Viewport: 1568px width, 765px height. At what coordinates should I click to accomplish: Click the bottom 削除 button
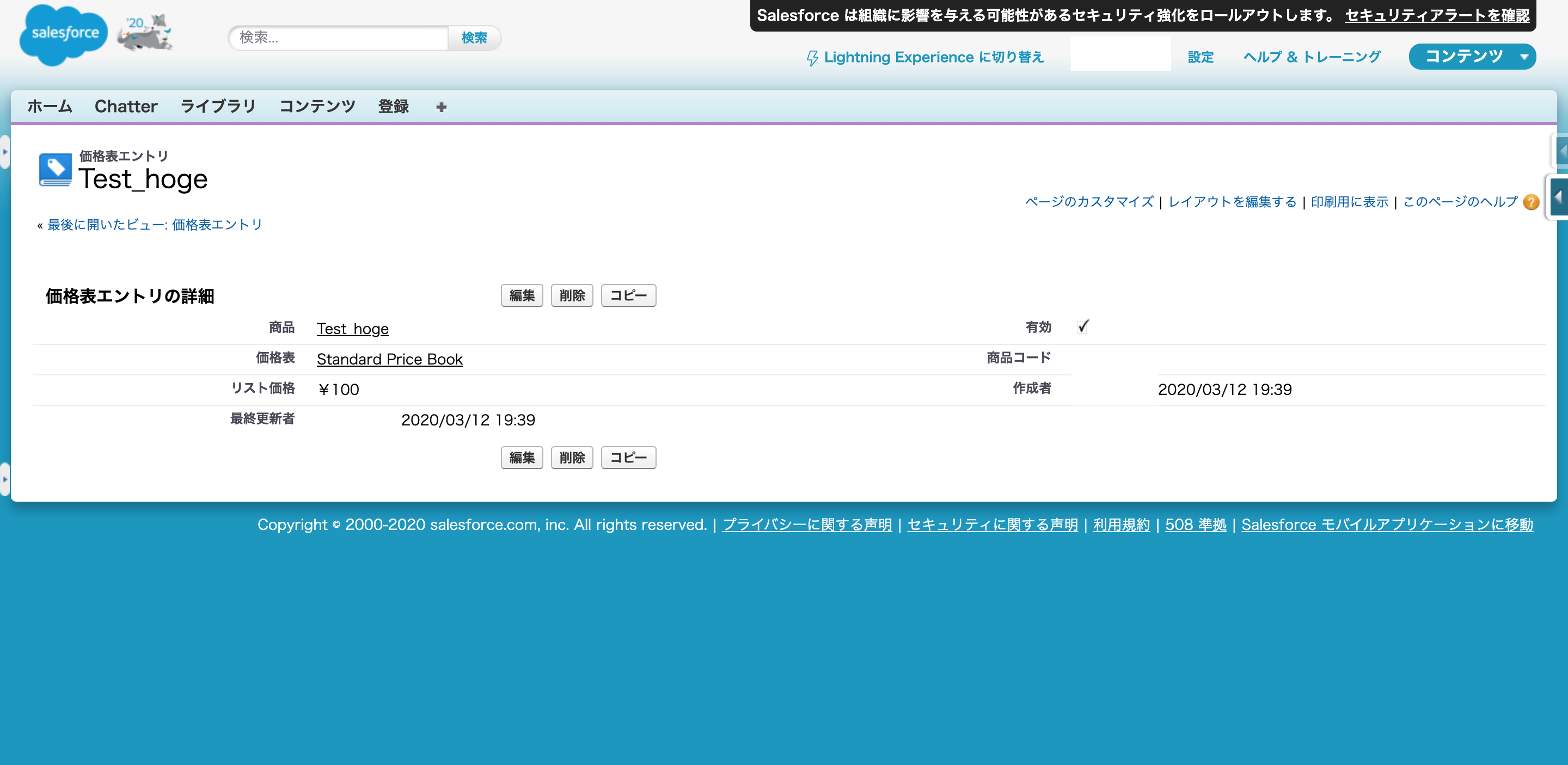[x=572, y=457]
